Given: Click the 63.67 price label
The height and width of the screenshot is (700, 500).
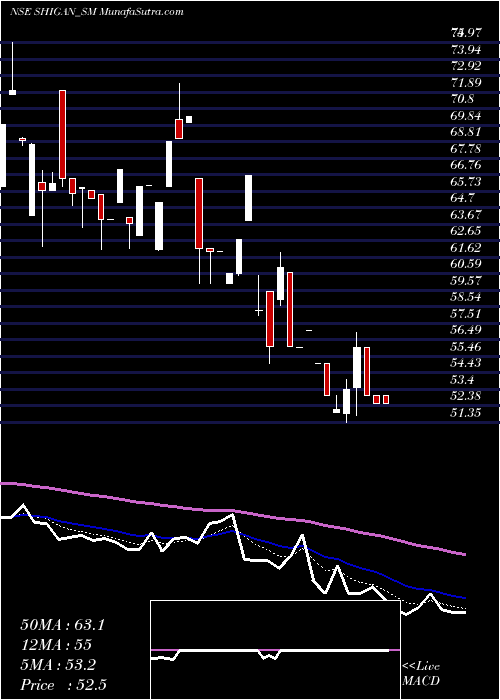Looking at the screenshot, I should click(466, 214).
